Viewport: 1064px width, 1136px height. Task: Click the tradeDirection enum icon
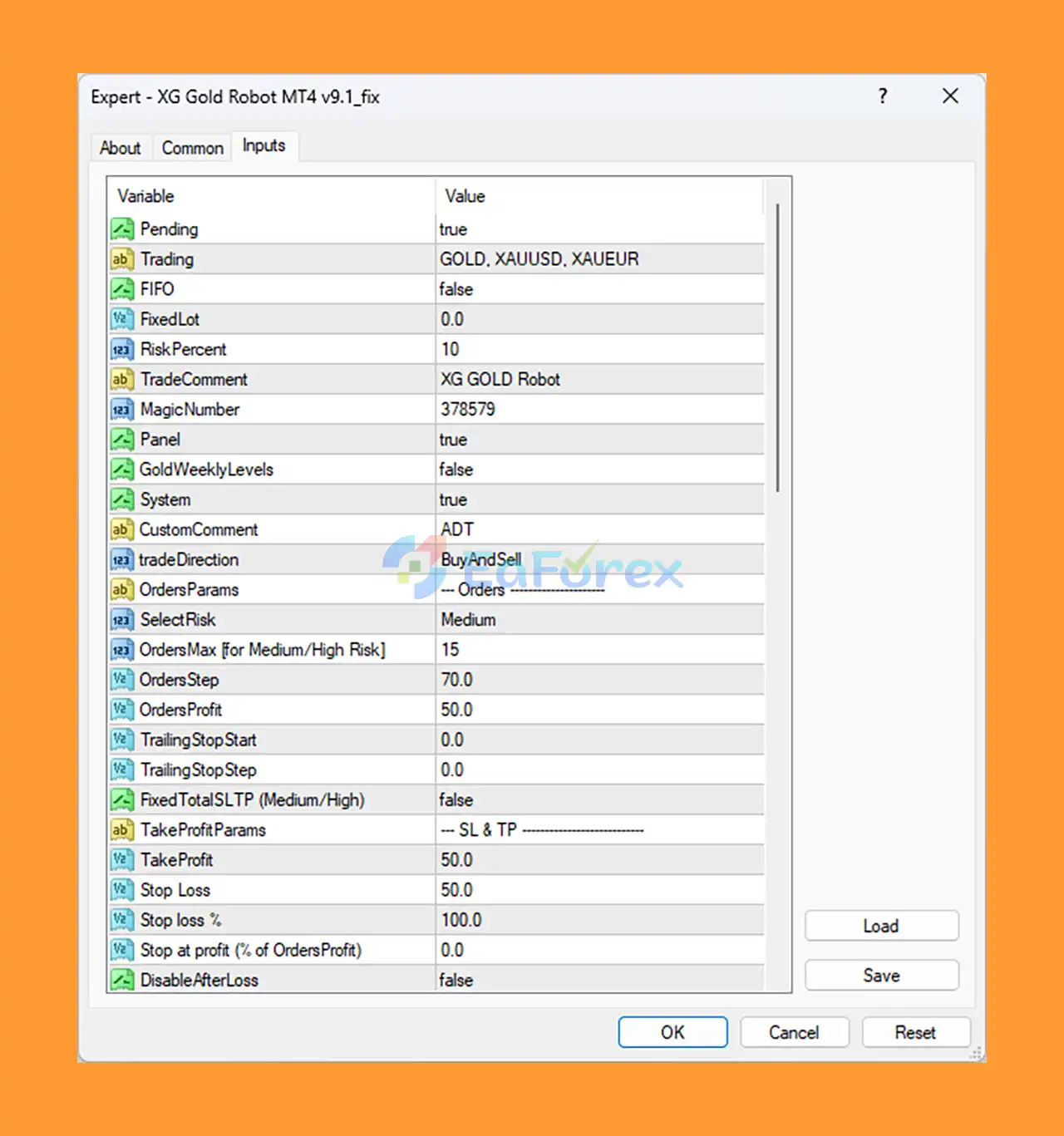(122, 559)
